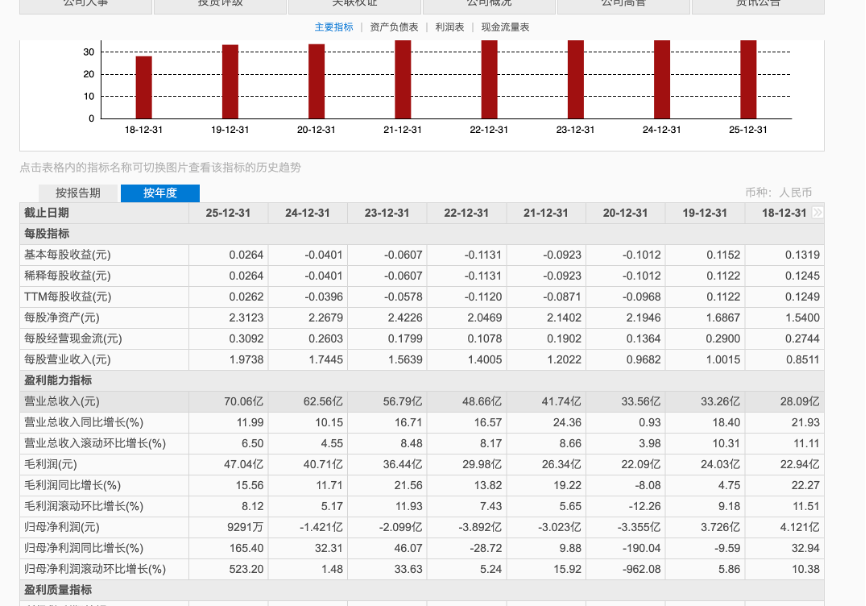This screenshot has height=606, width=866.
Task: Switch to the 按报告期 tab
Action: coord(78,193)
